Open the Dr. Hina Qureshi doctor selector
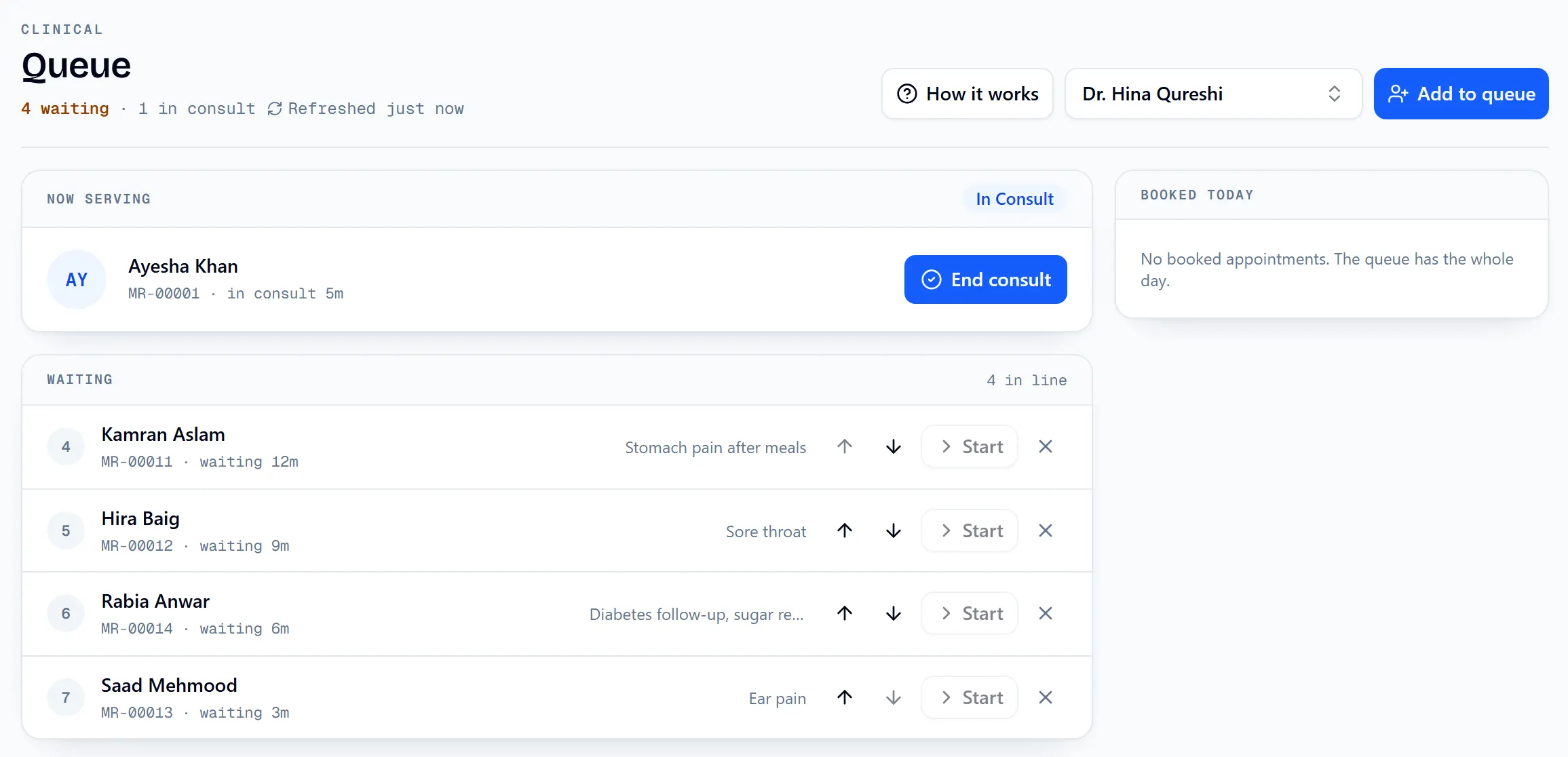 coord(1213,94)
